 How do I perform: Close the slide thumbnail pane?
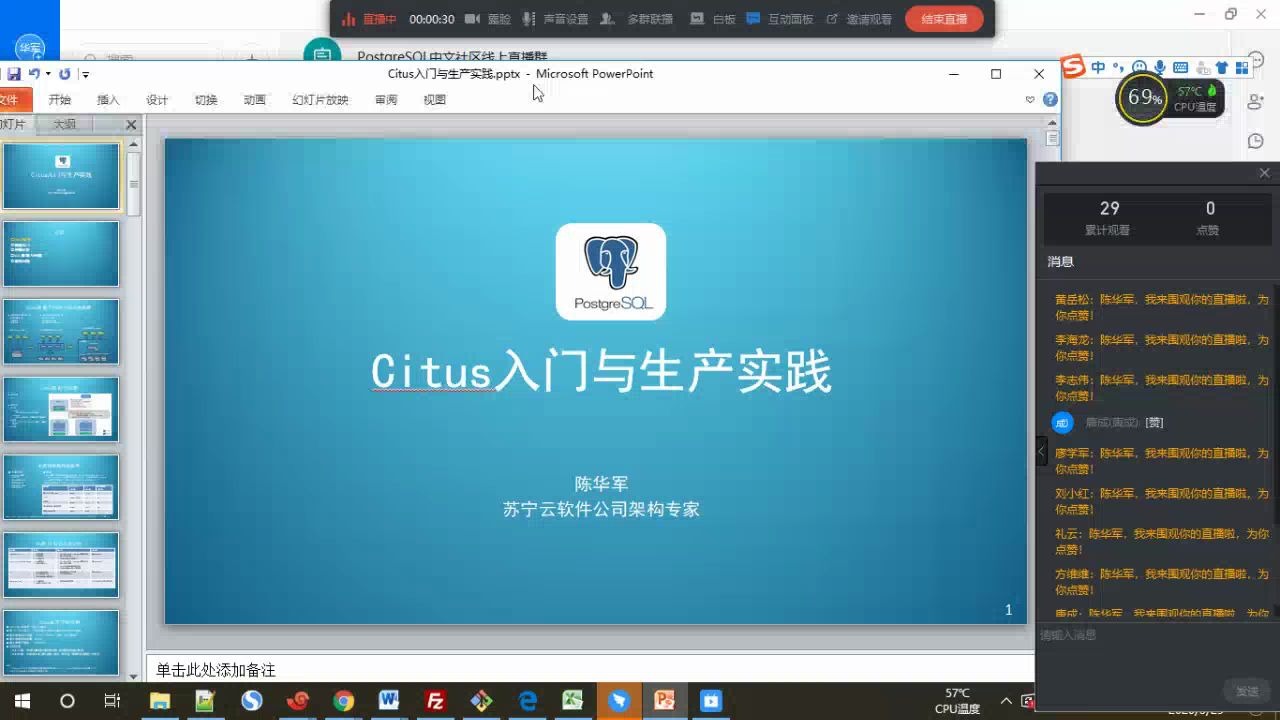pos(130,124)
